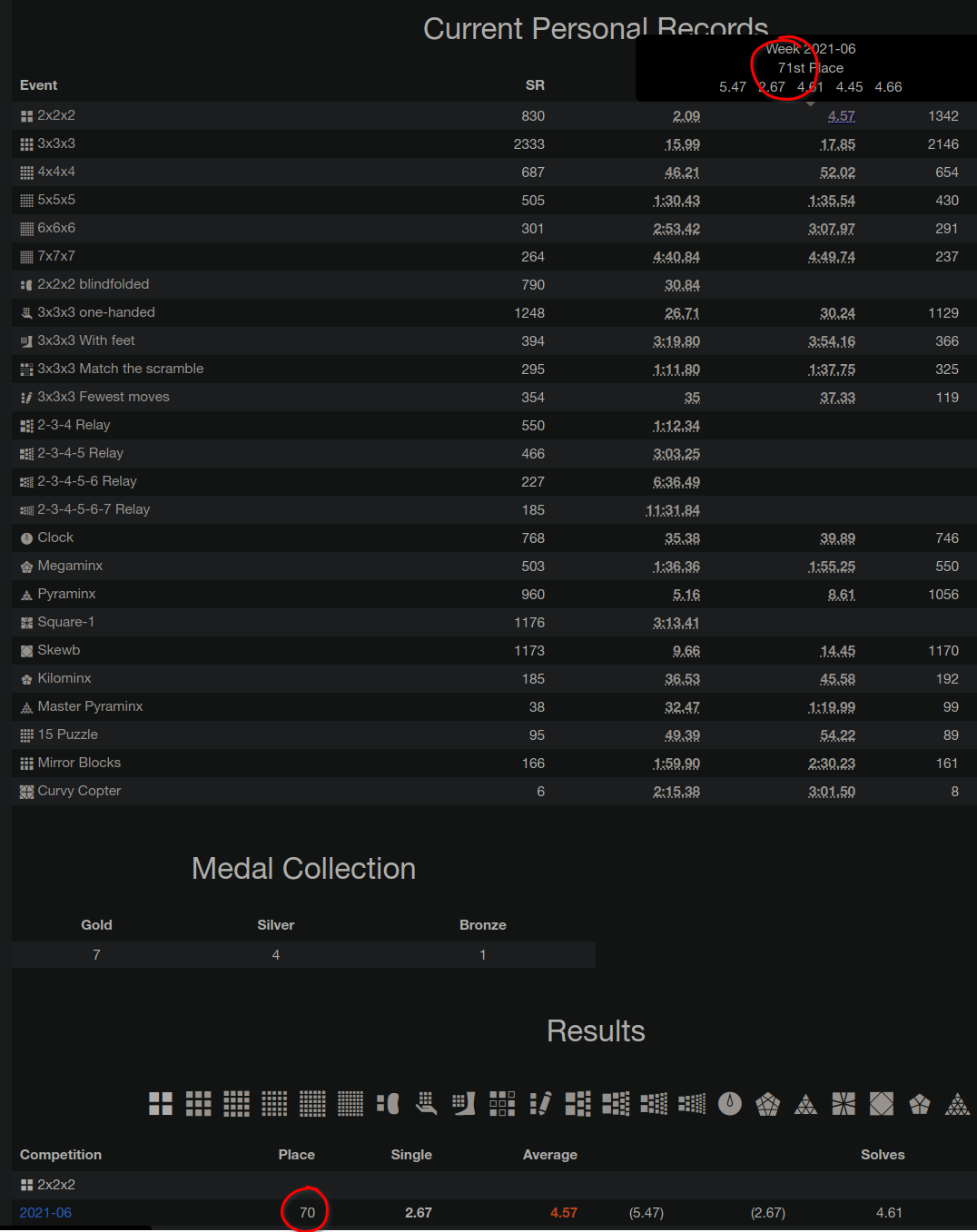Image resolution: width=977 pixels, height=1232 pixels.
Task: Select the 2-3-4-5 Relay icon in Results filter
Action: pos(616,1103)
